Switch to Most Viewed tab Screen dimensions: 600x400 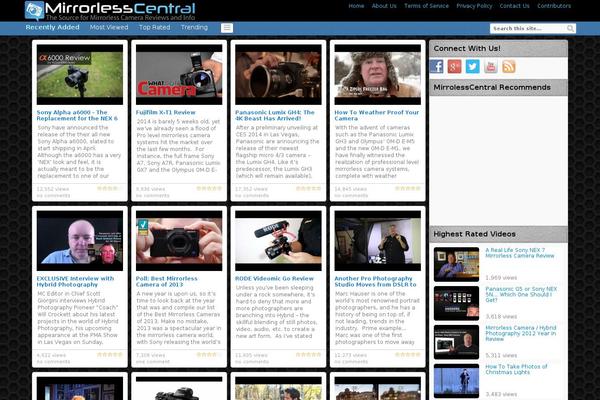(x=109, y=27)
